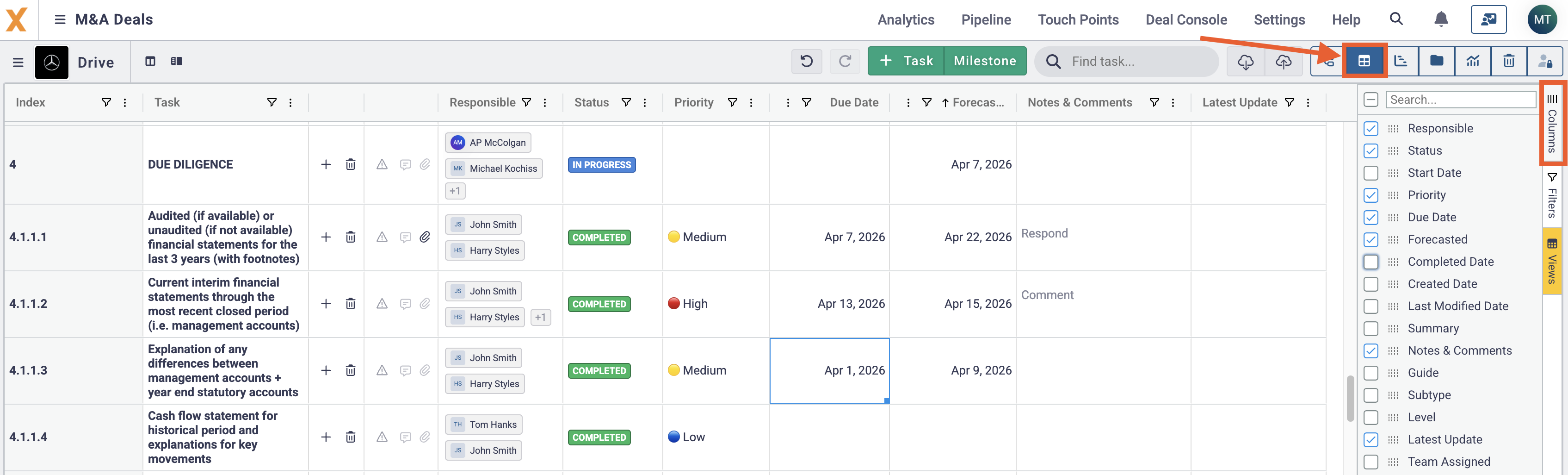The width and height of the screenshot is (1568, 475).
Task: Open the Responsible column filter
Action: [526, 102]
